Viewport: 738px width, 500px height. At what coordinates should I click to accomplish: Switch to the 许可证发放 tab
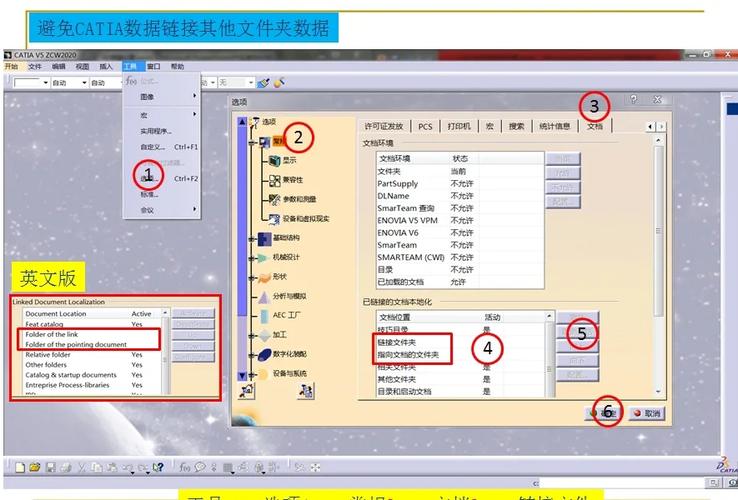click(384, 126)
